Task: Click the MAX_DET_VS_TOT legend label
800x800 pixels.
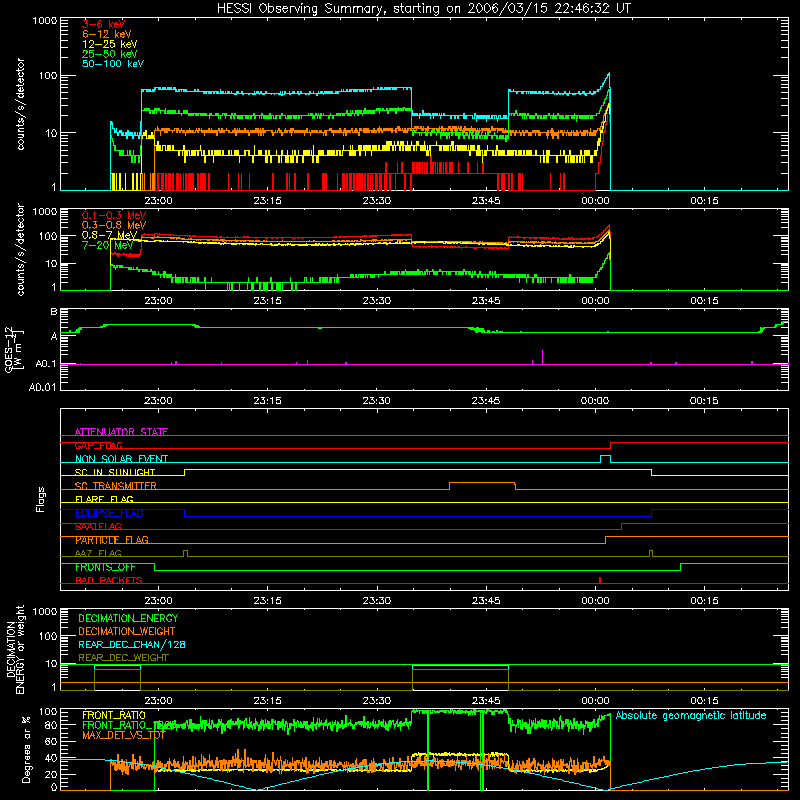Action: [x=124, y=735]
